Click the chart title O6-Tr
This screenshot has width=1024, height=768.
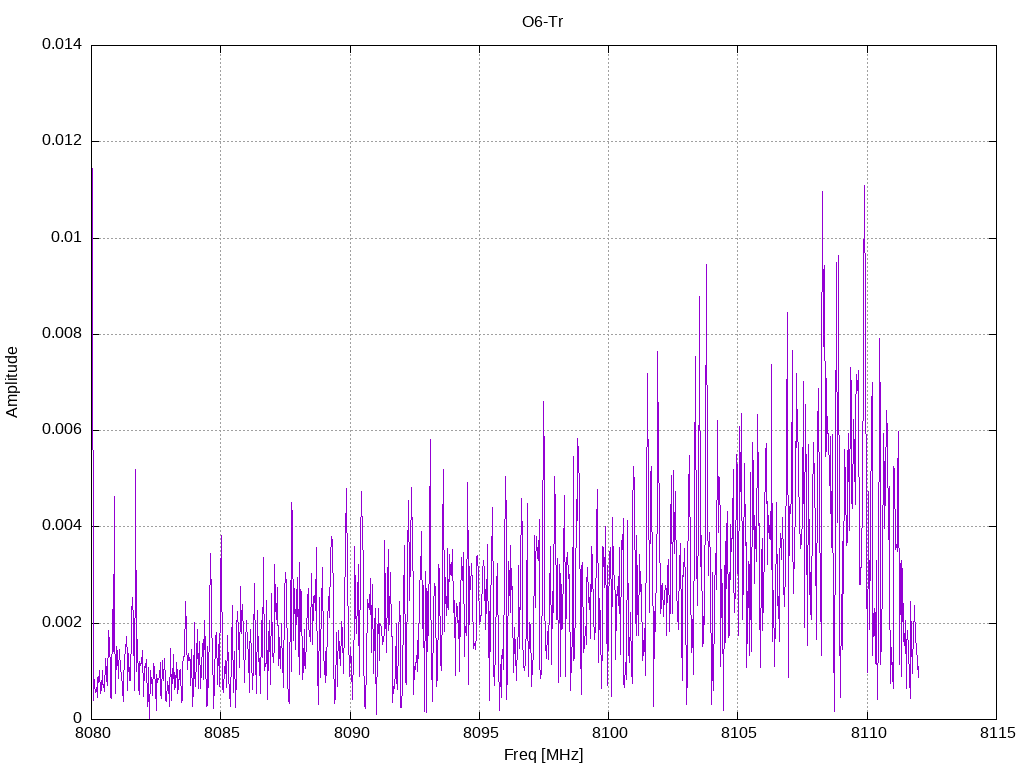click(543, 21)
